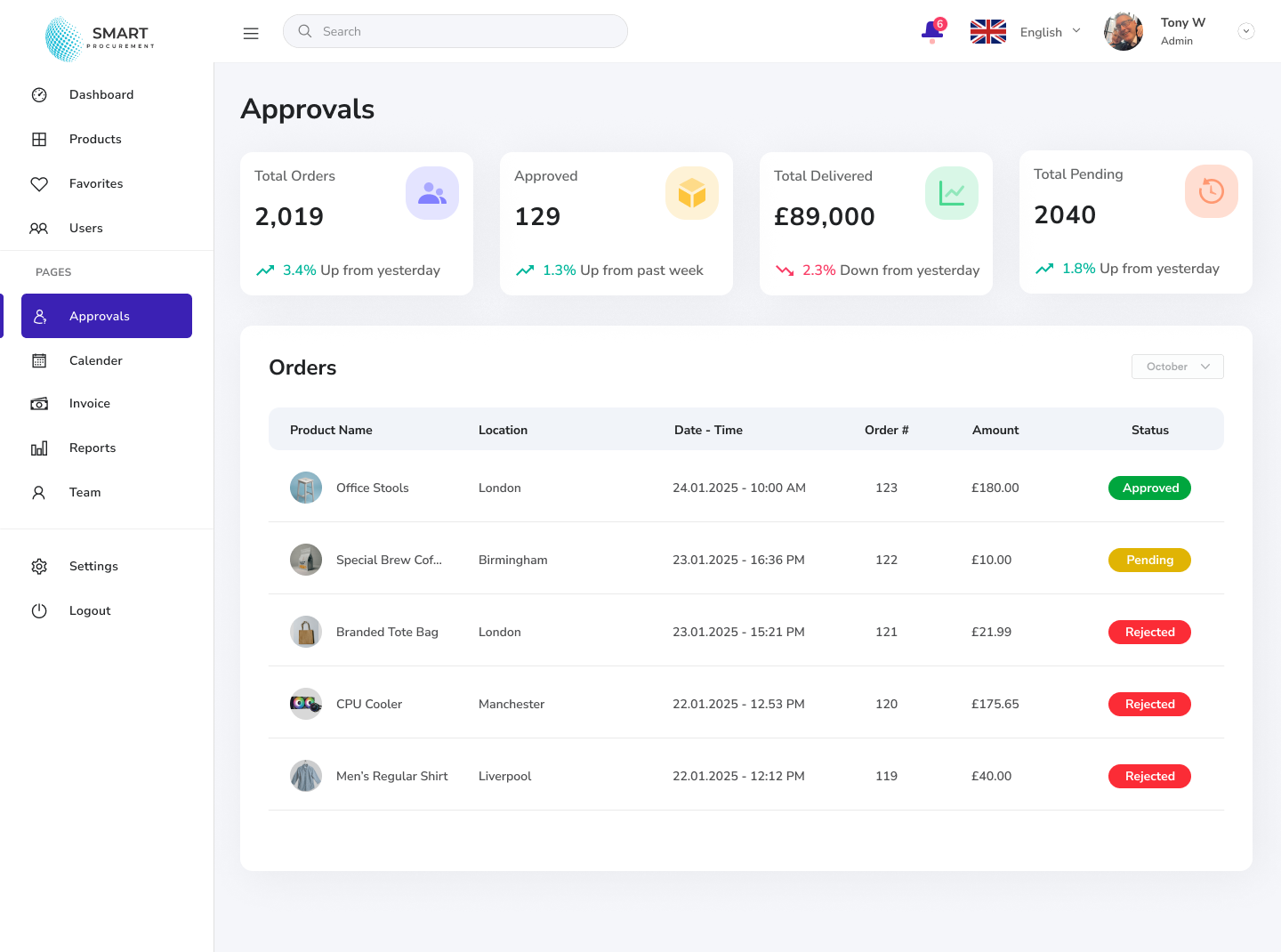The width and height of the screenshot is (1281, 952).
Task: Click the Team person icon
Action: pos(39,492)
